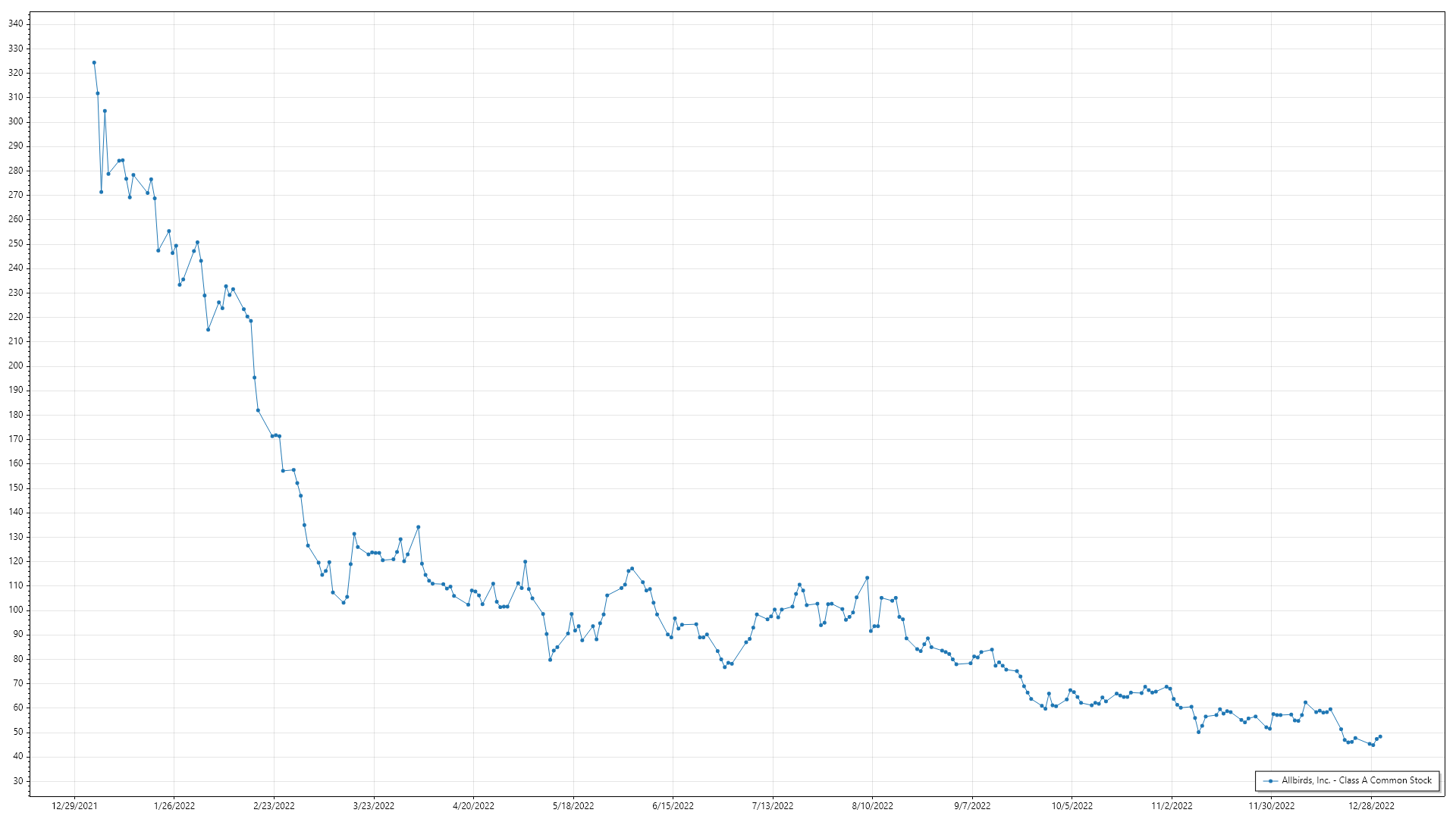This screenshot has width=1456, height=819.
Task: Click the 4/20/2022 x-axis date label
Action: tap(473, 805)
